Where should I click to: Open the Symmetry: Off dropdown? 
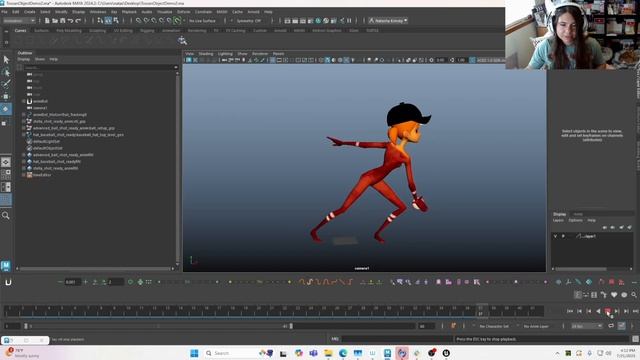(x=248, y=20)
